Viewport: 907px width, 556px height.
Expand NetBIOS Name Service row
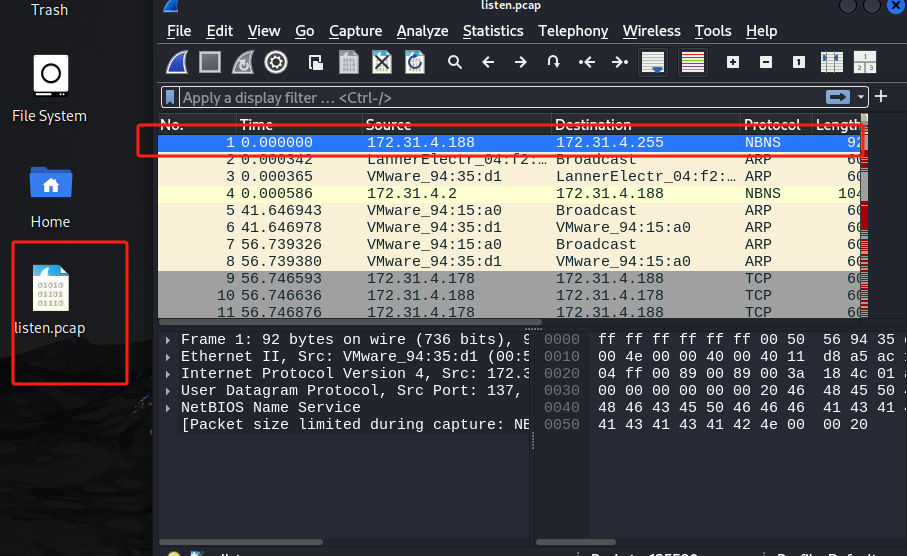[168, 408]
